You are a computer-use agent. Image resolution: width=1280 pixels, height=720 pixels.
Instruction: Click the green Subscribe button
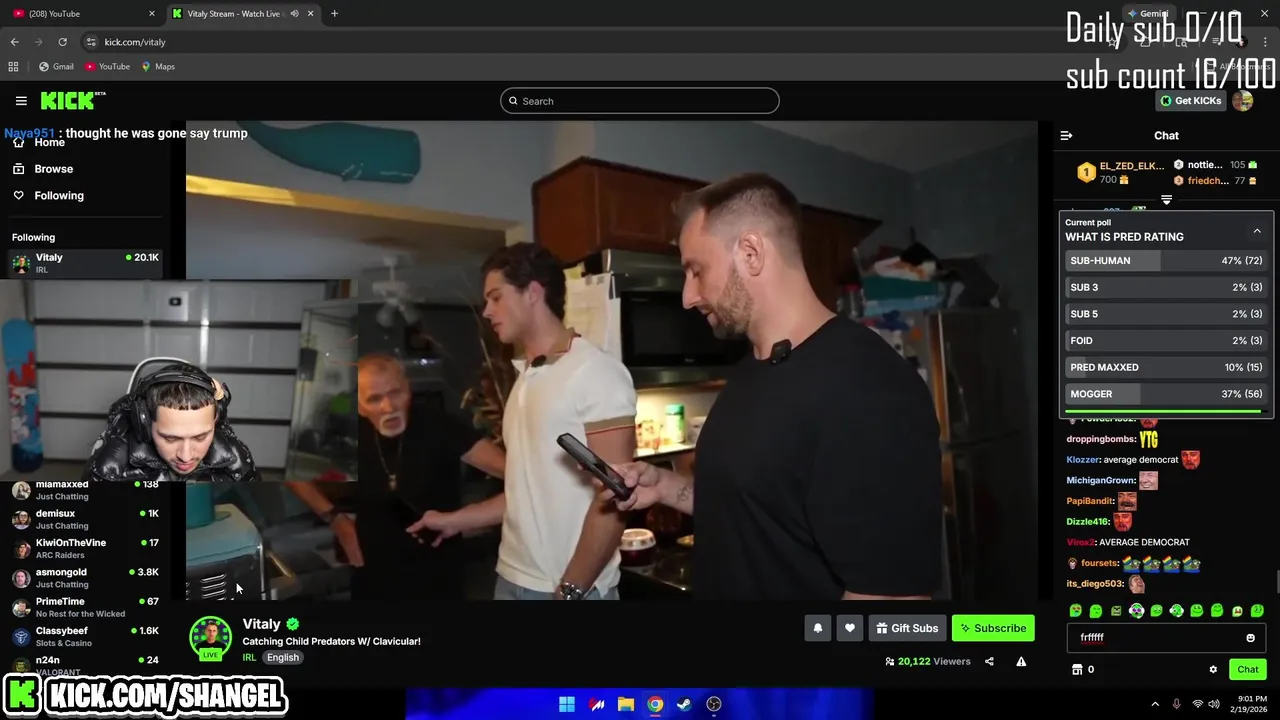click(x=993, y=628)
